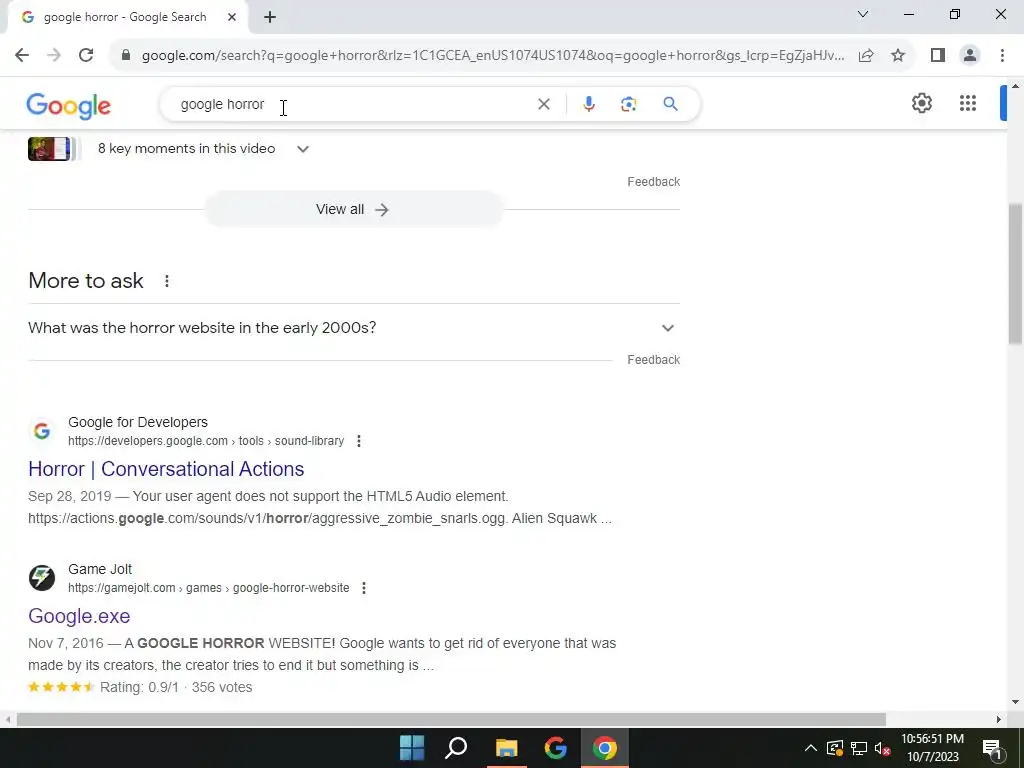Image resolution: width=1024 pixels, height=768 pixels.
Task: Submit search with magnifier icon
Action: tap(670, 104)
